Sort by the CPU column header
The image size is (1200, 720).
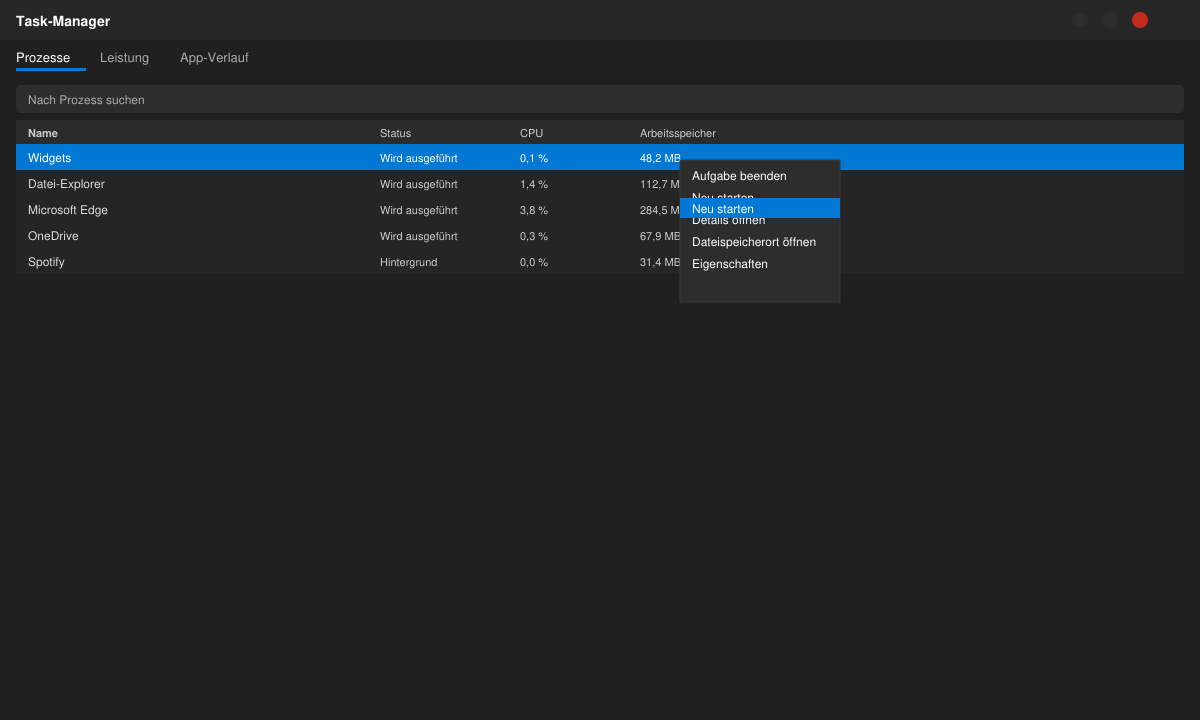pos(531,133)
